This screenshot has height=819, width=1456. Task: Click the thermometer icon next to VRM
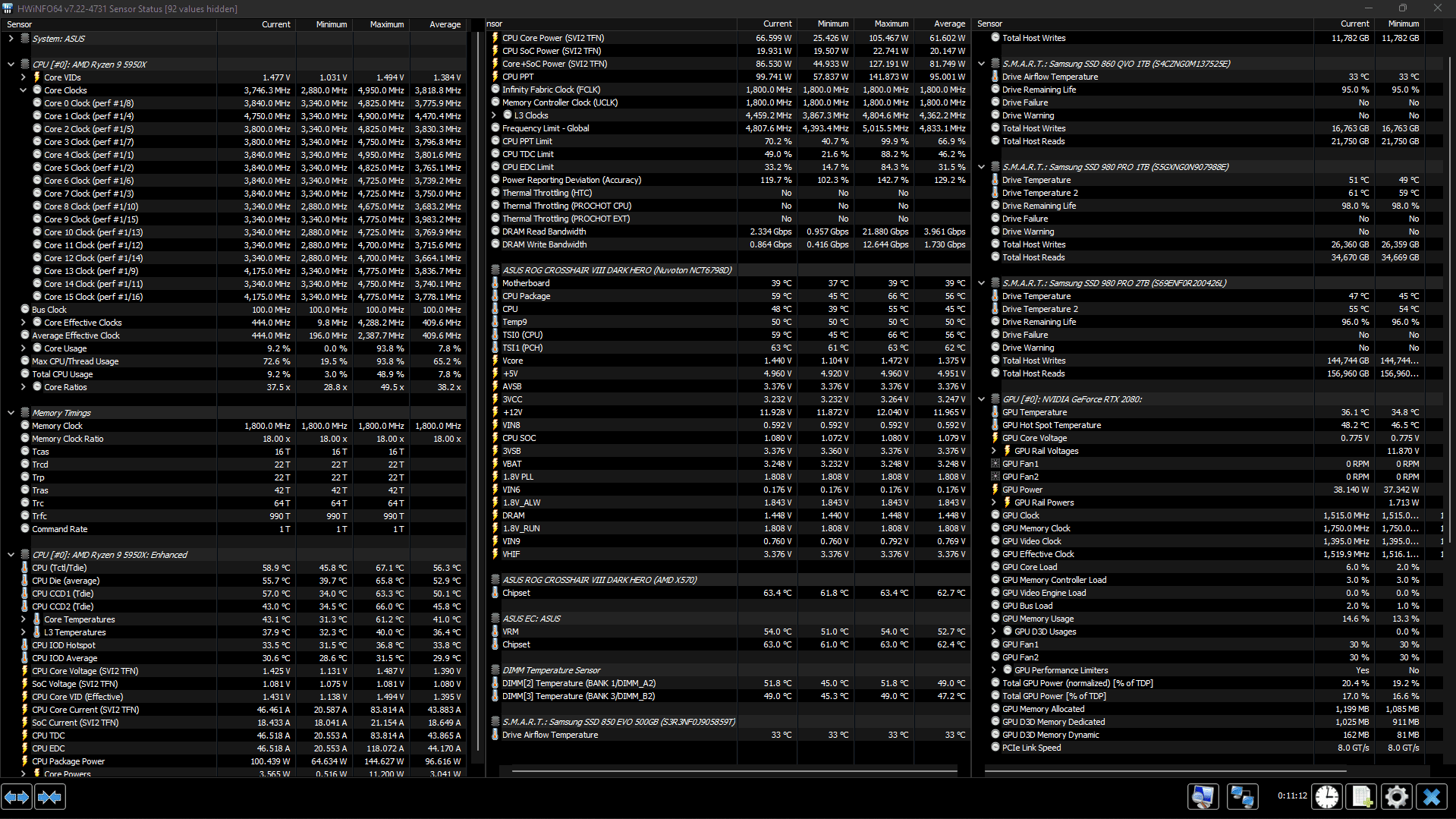point(495,632)
